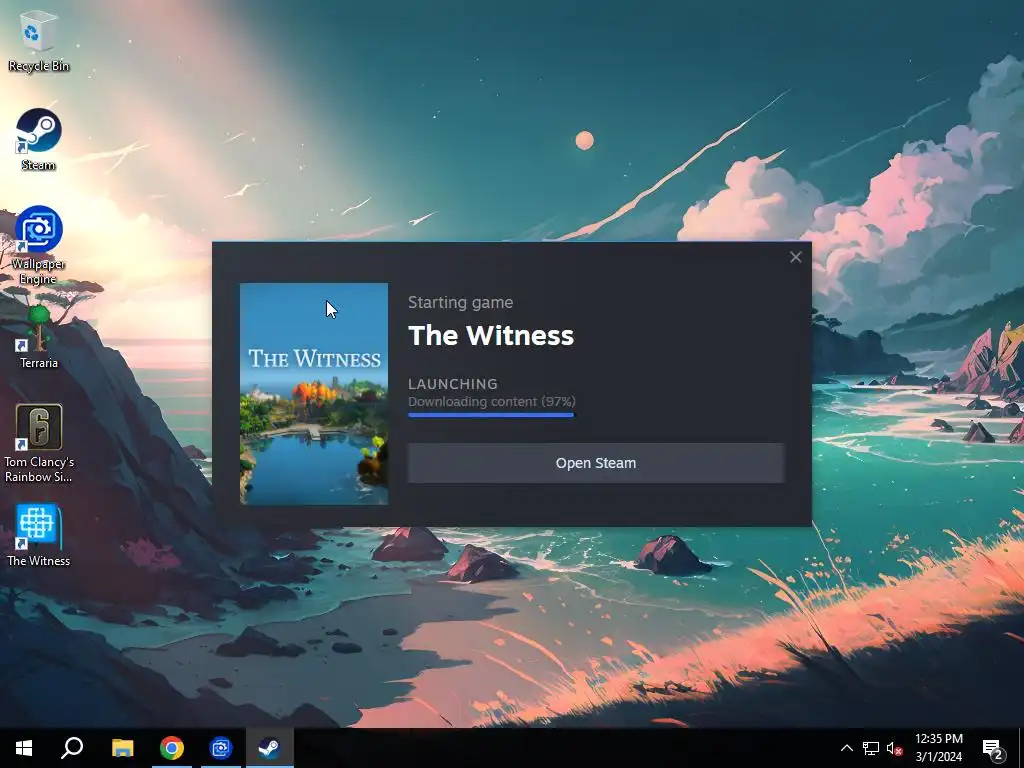This screenshot has height=768, width=1024.
Task: Open the notification center icon
Action: point(993,749)
